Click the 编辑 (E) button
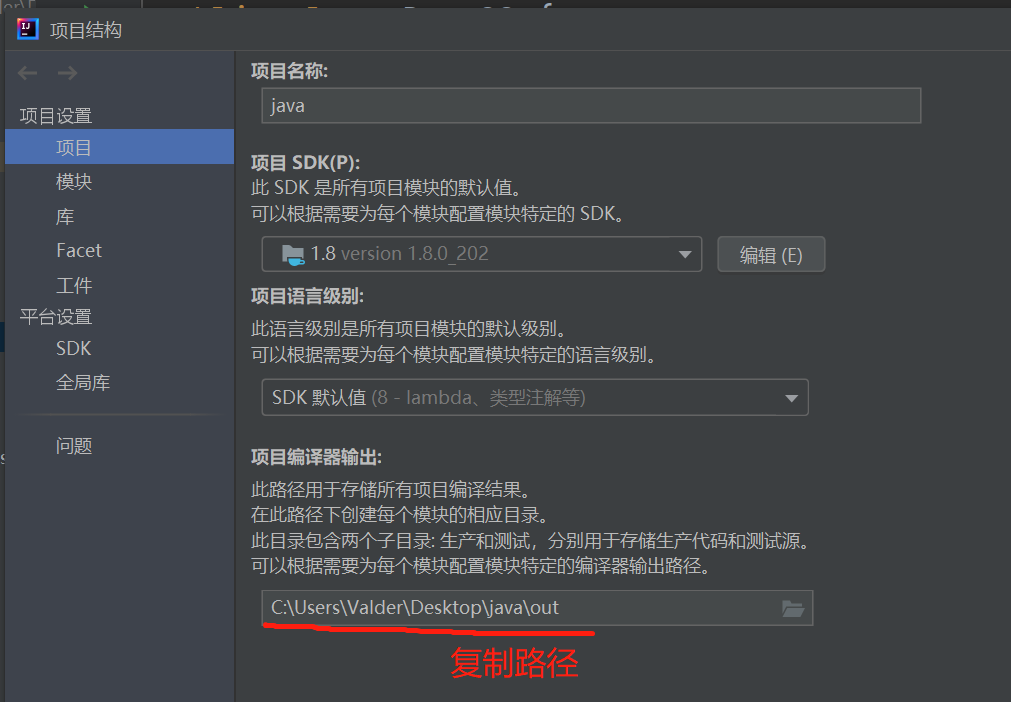This screenshot has width=1011, height=702. 771,255
